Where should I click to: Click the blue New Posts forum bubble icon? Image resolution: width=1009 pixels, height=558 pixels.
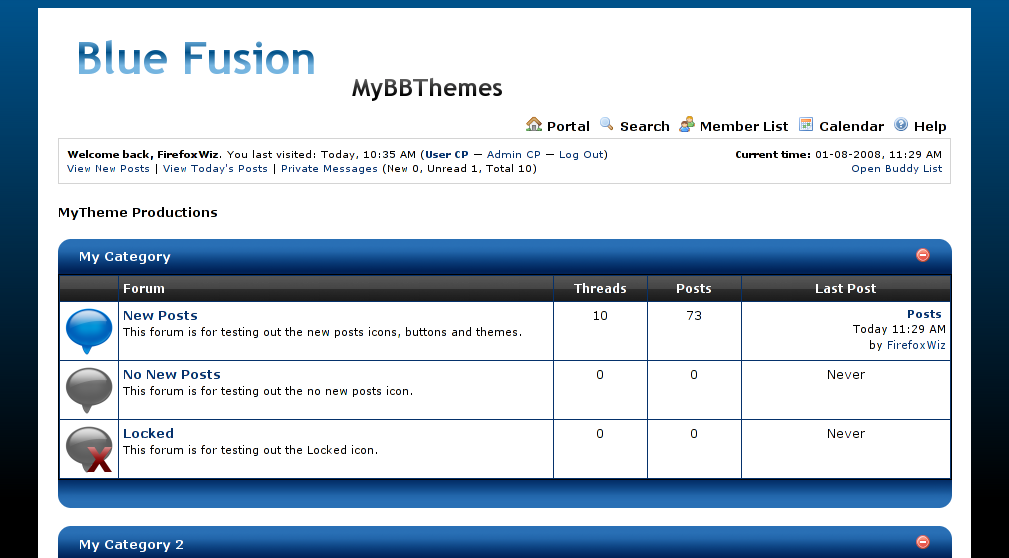coord(89,331)
